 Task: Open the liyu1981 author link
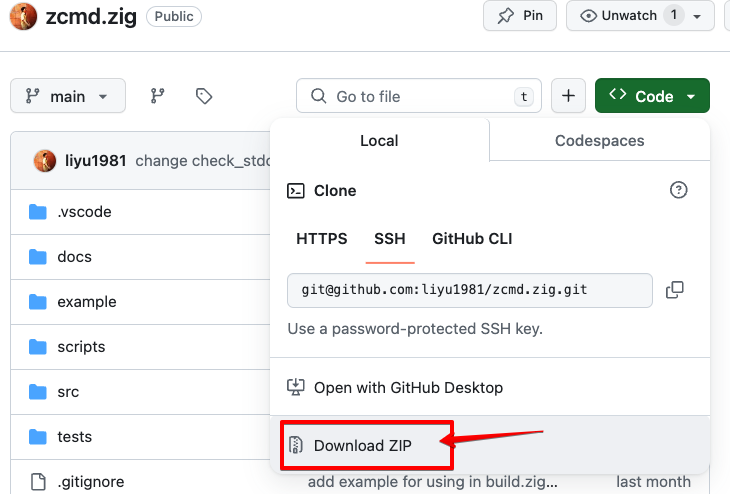pos(96,161)
